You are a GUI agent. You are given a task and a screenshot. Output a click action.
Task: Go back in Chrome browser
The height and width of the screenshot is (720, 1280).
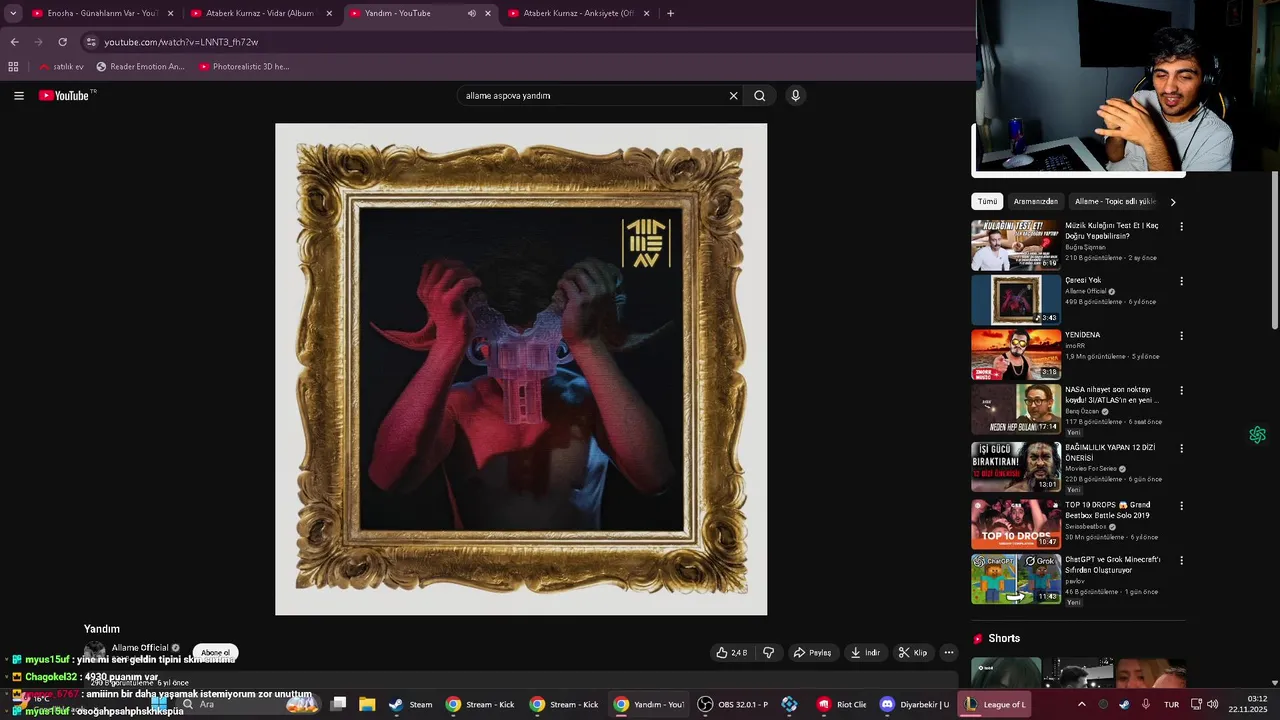tap(14, 42)
